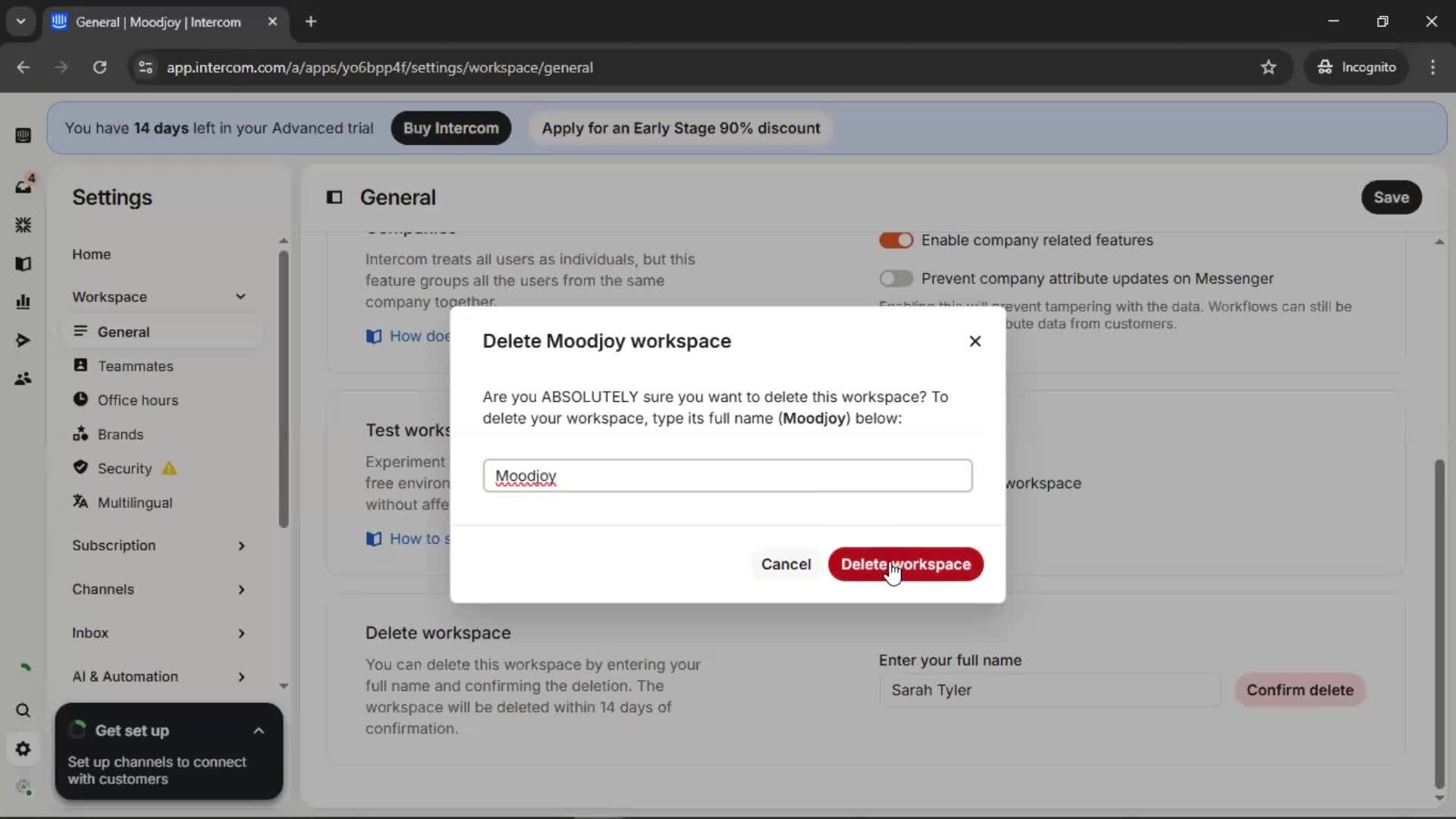Select the Teammates person icon
1456x819 pixels.
[80, 366]
